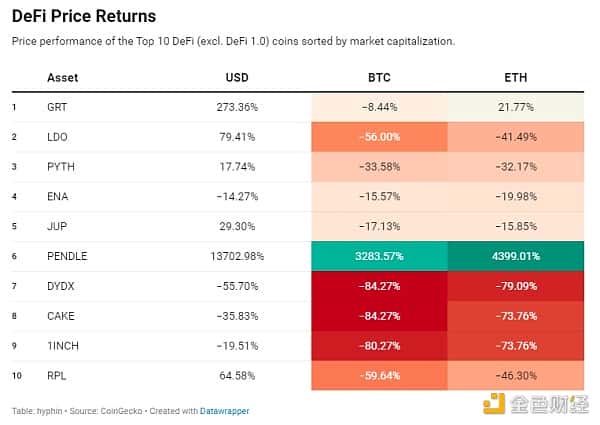Image resolution: width=600 pixels, height=425 pixels.
Task: Click the RPL −46.30% ETH cell
Action: 516,376
